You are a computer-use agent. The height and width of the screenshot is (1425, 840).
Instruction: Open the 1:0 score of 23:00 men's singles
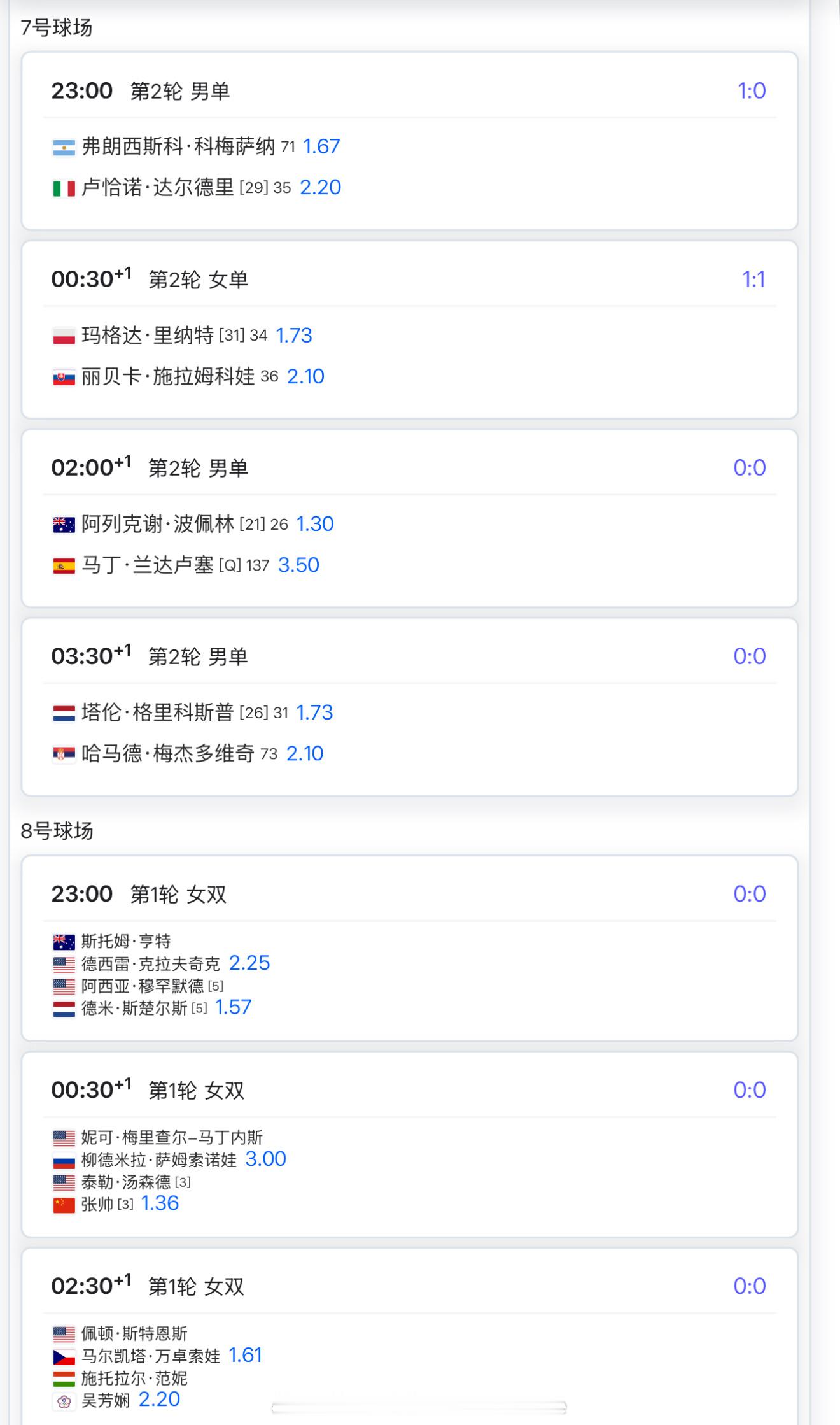click(x=752, y=90)
